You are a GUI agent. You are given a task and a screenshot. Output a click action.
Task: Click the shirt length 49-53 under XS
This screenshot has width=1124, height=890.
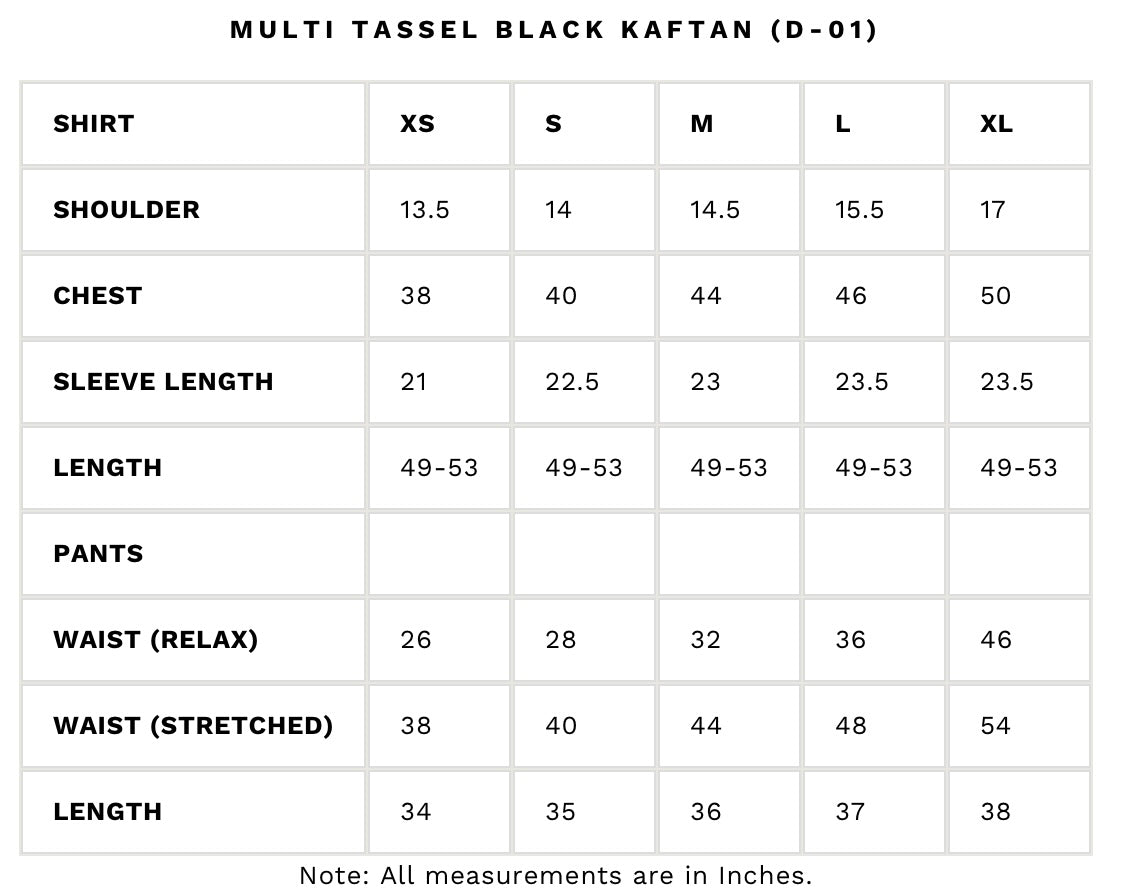coord(439,468)
